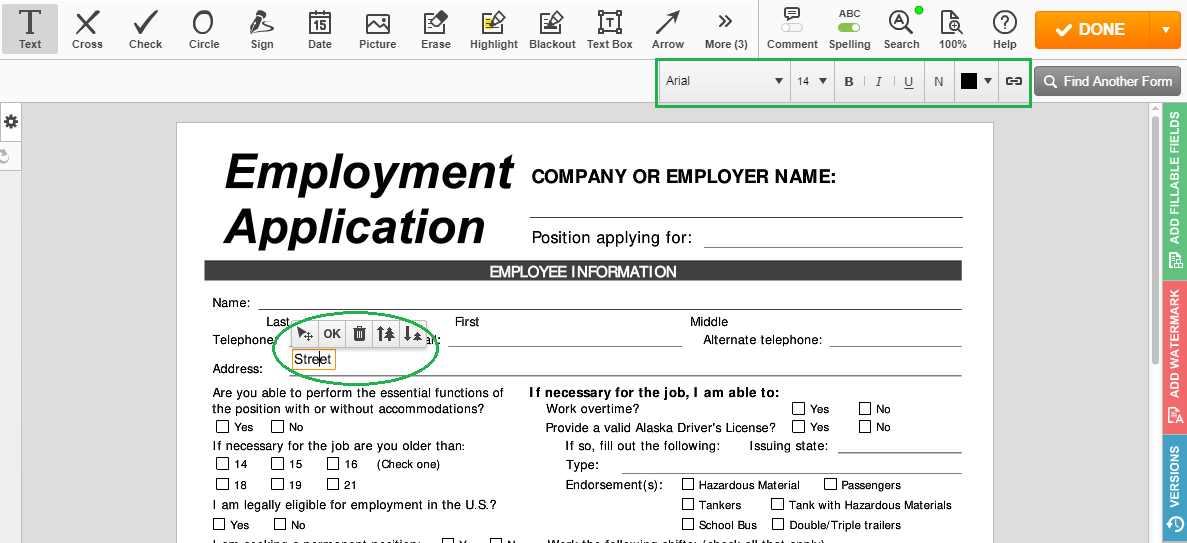Select the Cross mark tool
This screenshot has width=1187, height=543.
[87, 29]
